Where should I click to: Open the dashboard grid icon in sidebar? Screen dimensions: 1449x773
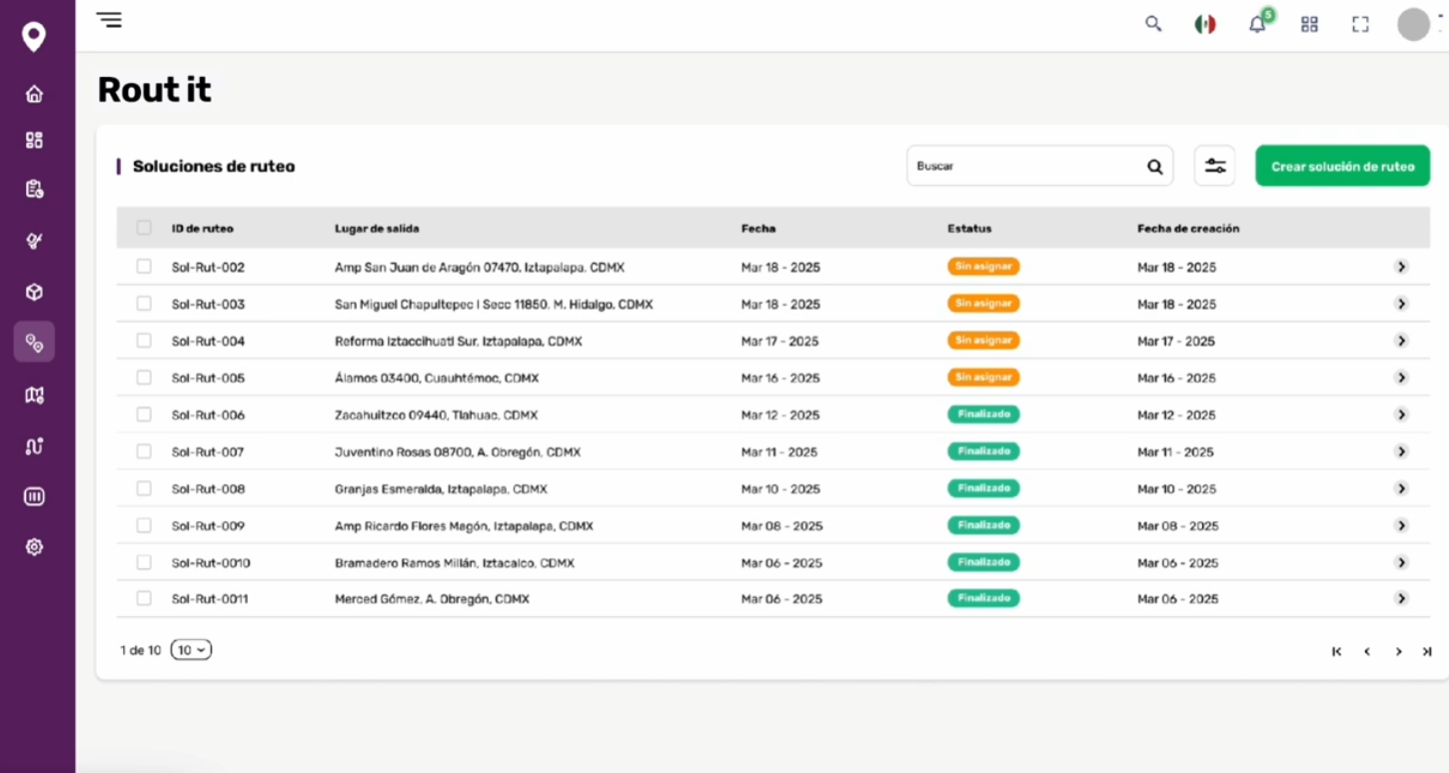click(34, 140)
